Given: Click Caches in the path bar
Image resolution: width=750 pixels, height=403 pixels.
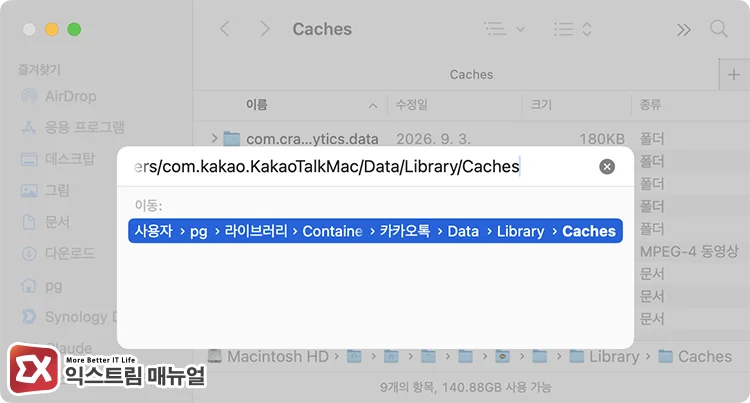Looking at the screenshot, I should tap(695, 357).
